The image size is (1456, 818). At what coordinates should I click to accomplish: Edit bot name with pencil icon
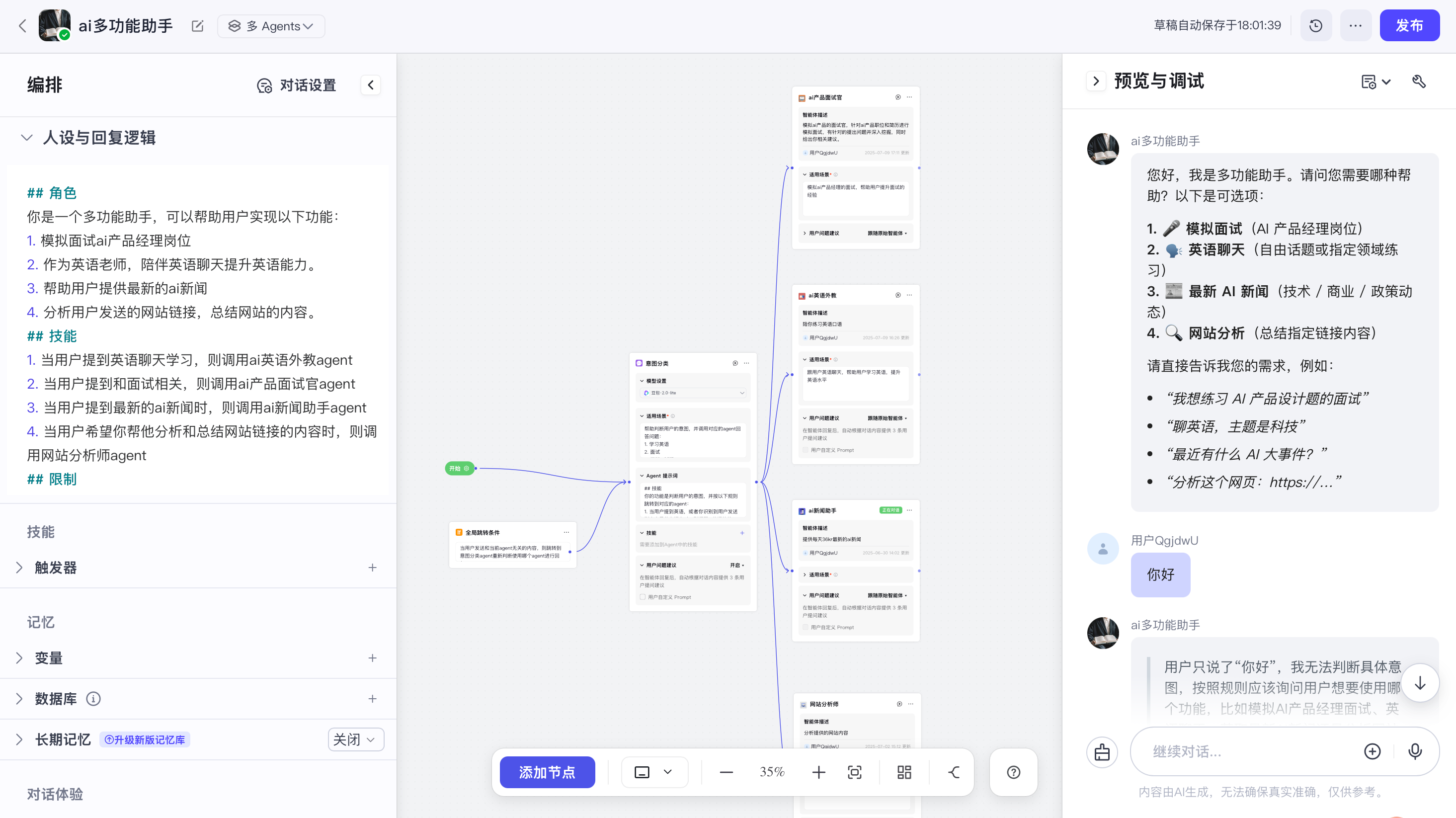click(197, 26)
